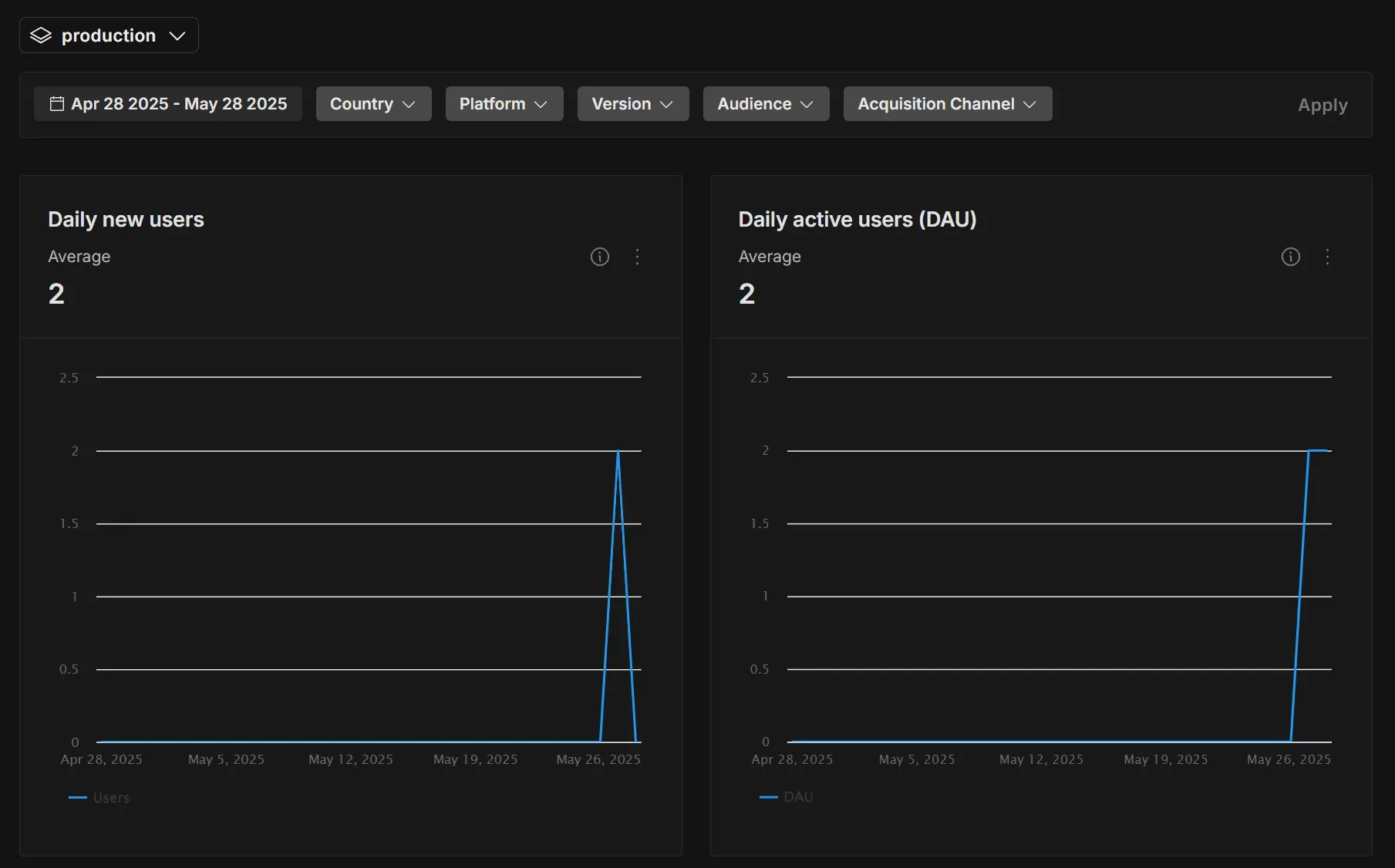The height and width of the screenshot is (868, 1395).
Task: Click the production environment layers icon
Action: point(41,35)
